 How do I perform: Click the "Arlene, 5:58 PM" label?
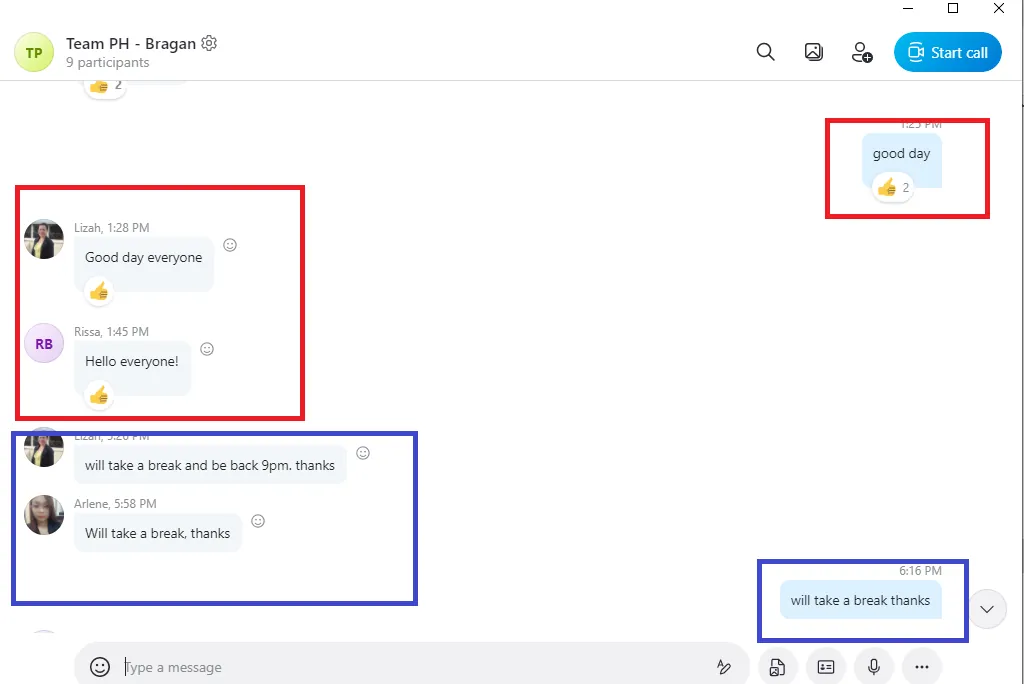(115, 504)
